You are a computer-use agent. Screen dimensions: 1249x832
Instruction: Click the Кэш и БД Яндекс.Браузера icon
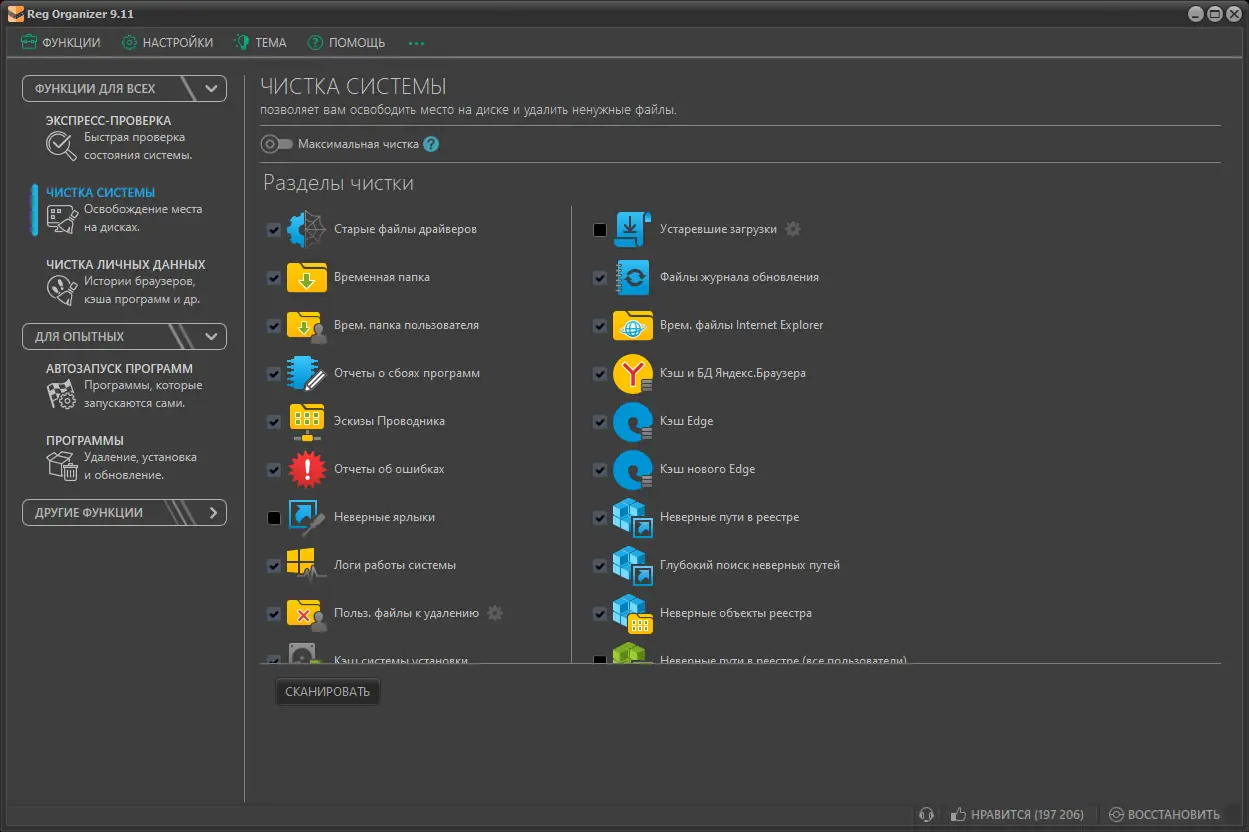tap(632, 373)
